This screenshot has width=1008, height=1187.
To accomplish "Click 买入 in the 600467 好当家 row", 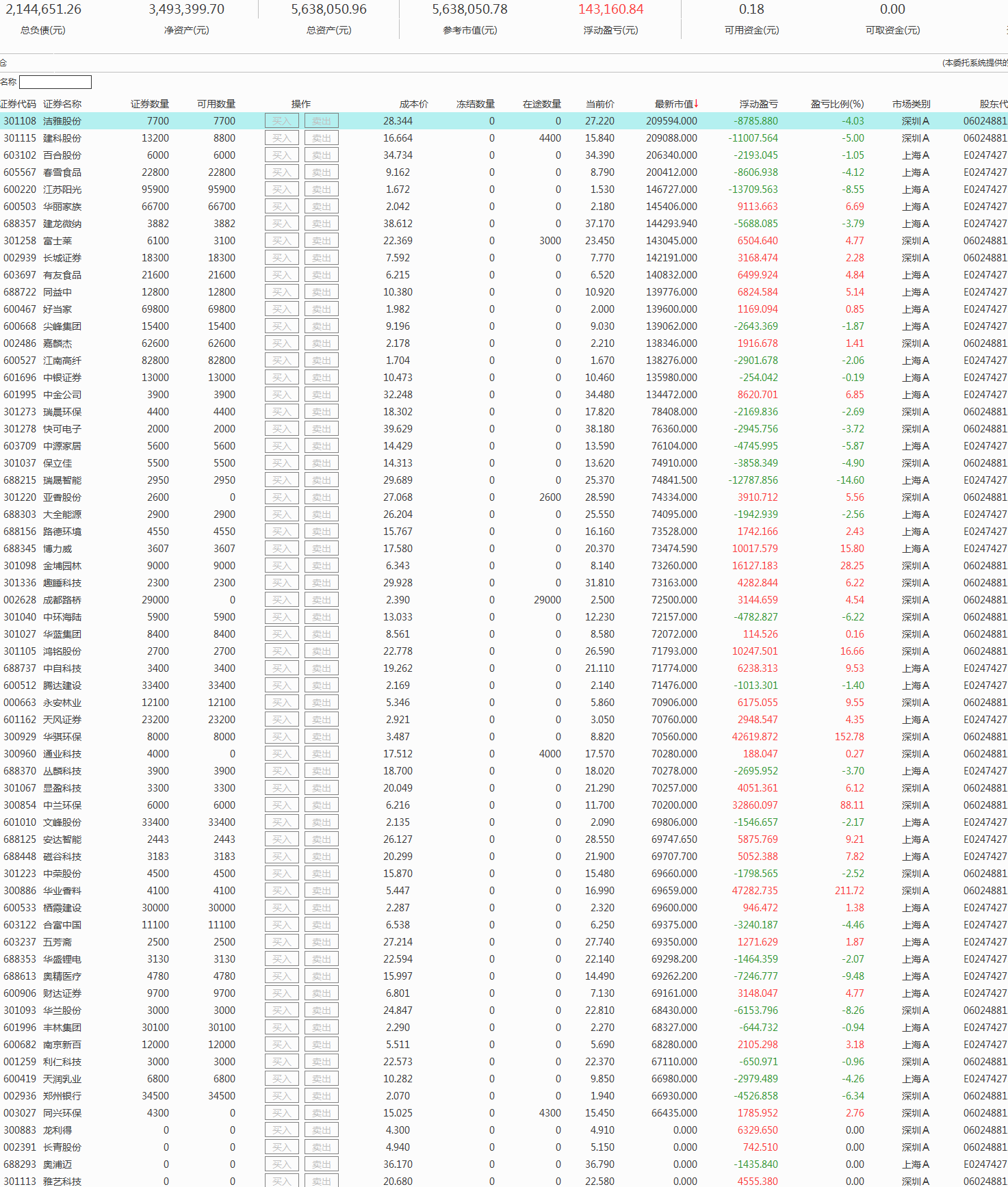I will point(282,309).
